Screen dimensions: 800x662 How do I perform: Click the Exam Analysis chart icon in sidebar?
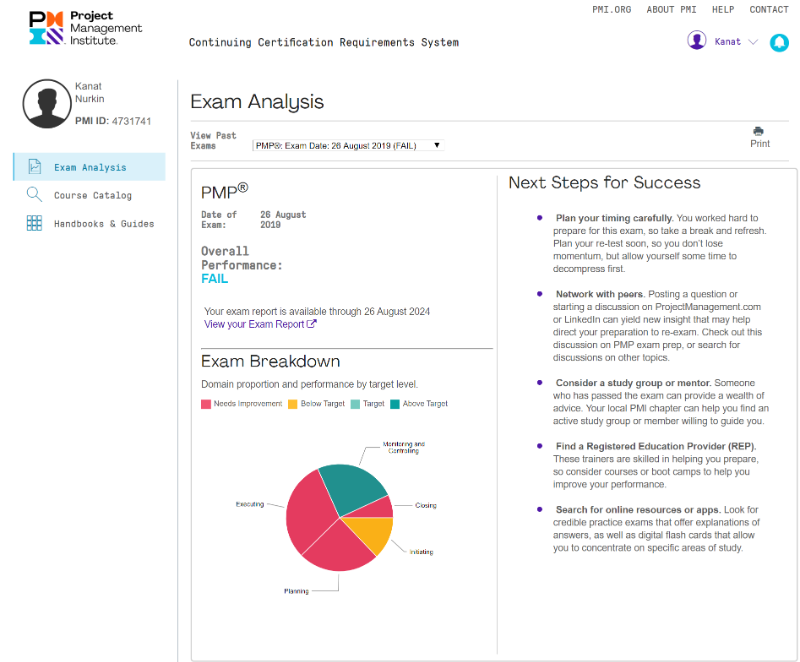tap(35, 167)
